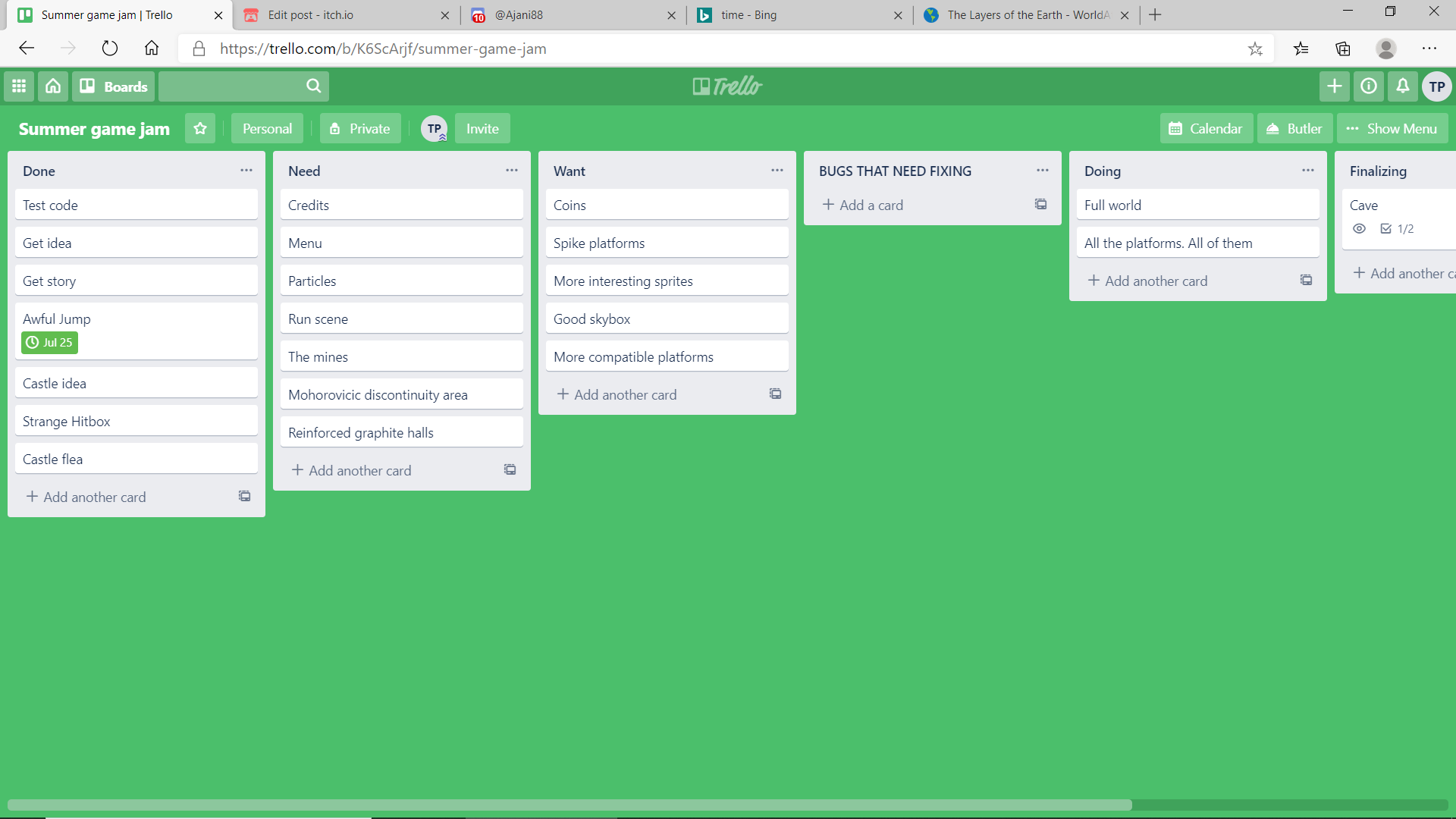Image resolution: width=1456 pixels, height=819 pixels.
Task: Open the notifications bell icon
Action: 1403,86
